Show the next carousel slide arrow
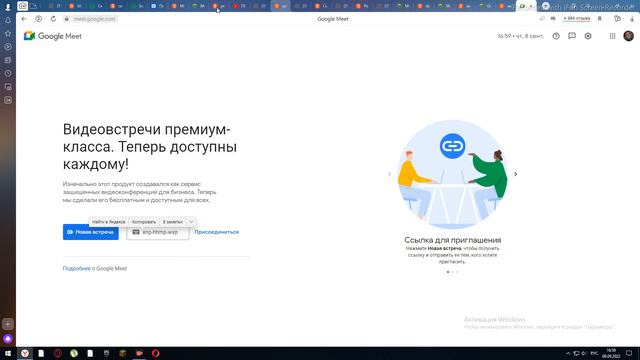Viewport: 640px width, 360px height. click(x=516, y=174)
